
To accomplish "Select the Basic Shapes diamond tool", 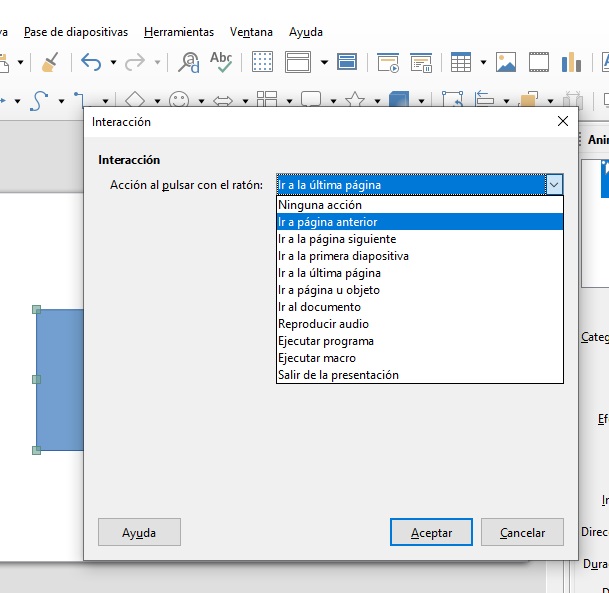I will click(x=135, y=99).
